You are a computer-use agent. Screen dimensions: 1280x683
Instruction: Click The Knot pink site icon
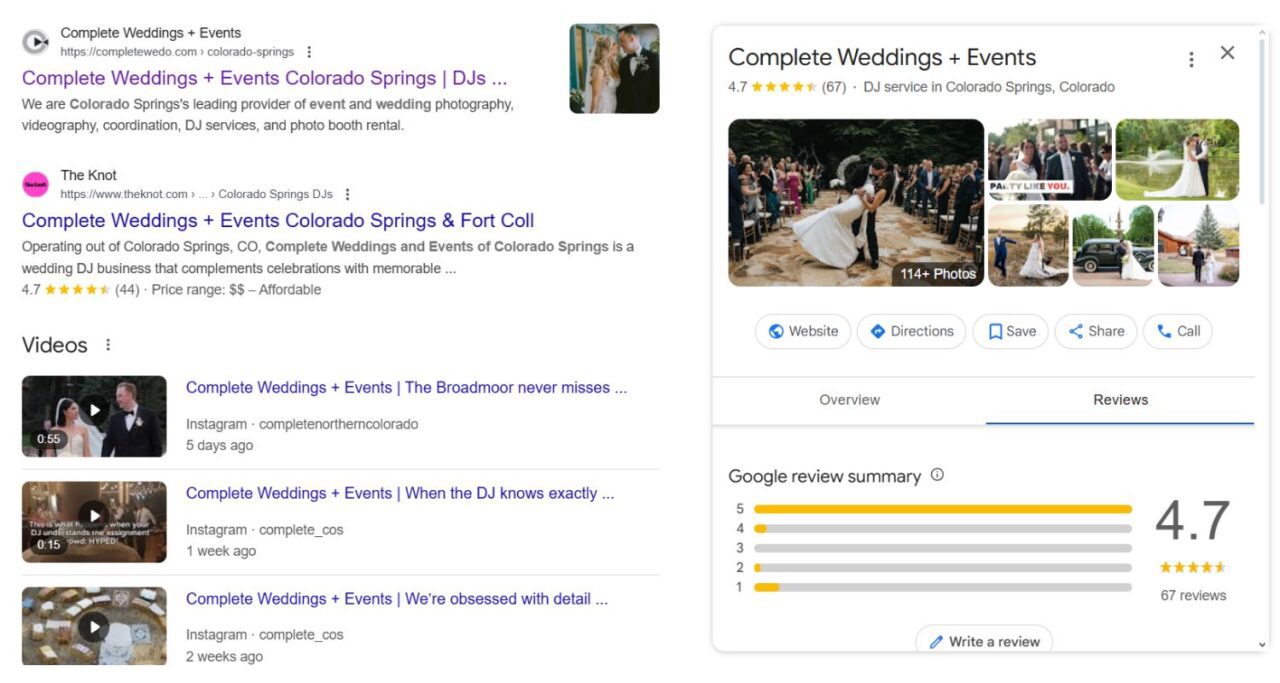coord(35,184)
